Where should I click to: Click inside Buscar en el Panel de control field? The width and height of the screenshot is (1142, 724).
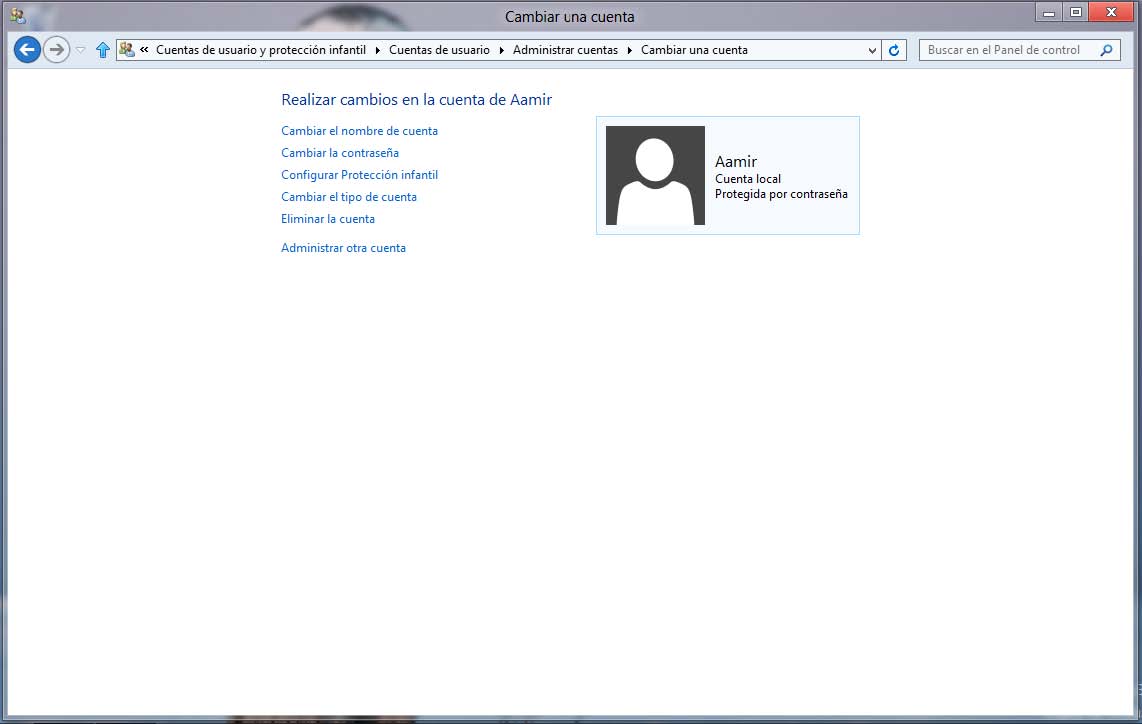1005,50
